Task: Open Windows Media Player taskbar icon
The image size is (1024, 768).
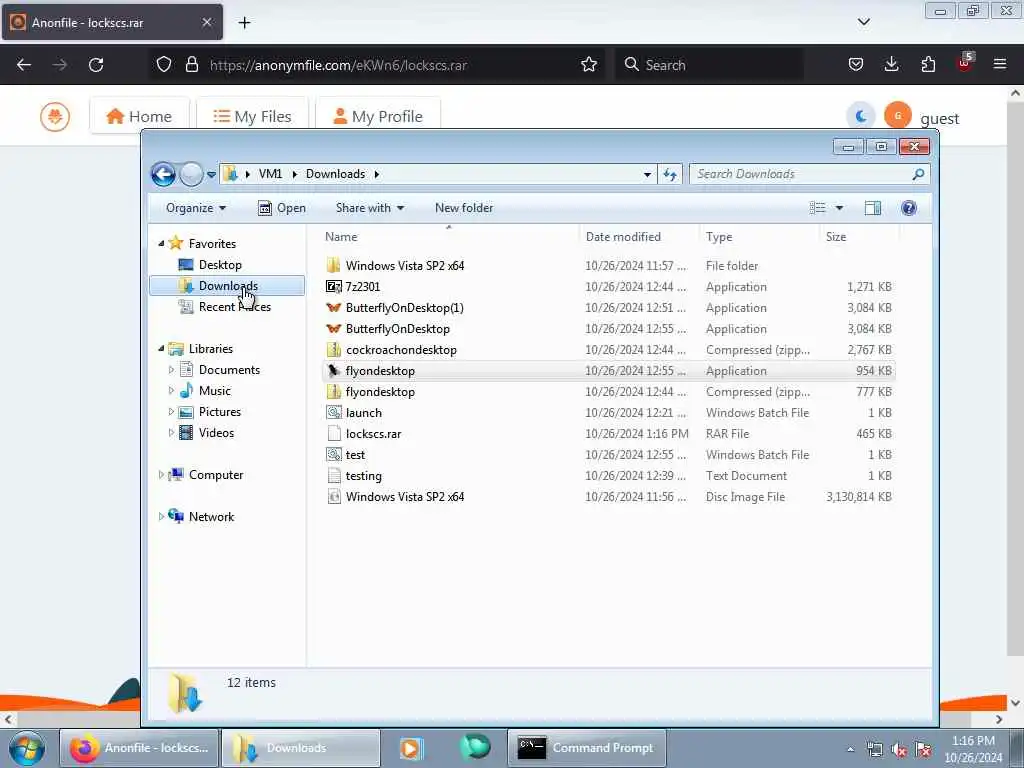Action: coord(411,748)
